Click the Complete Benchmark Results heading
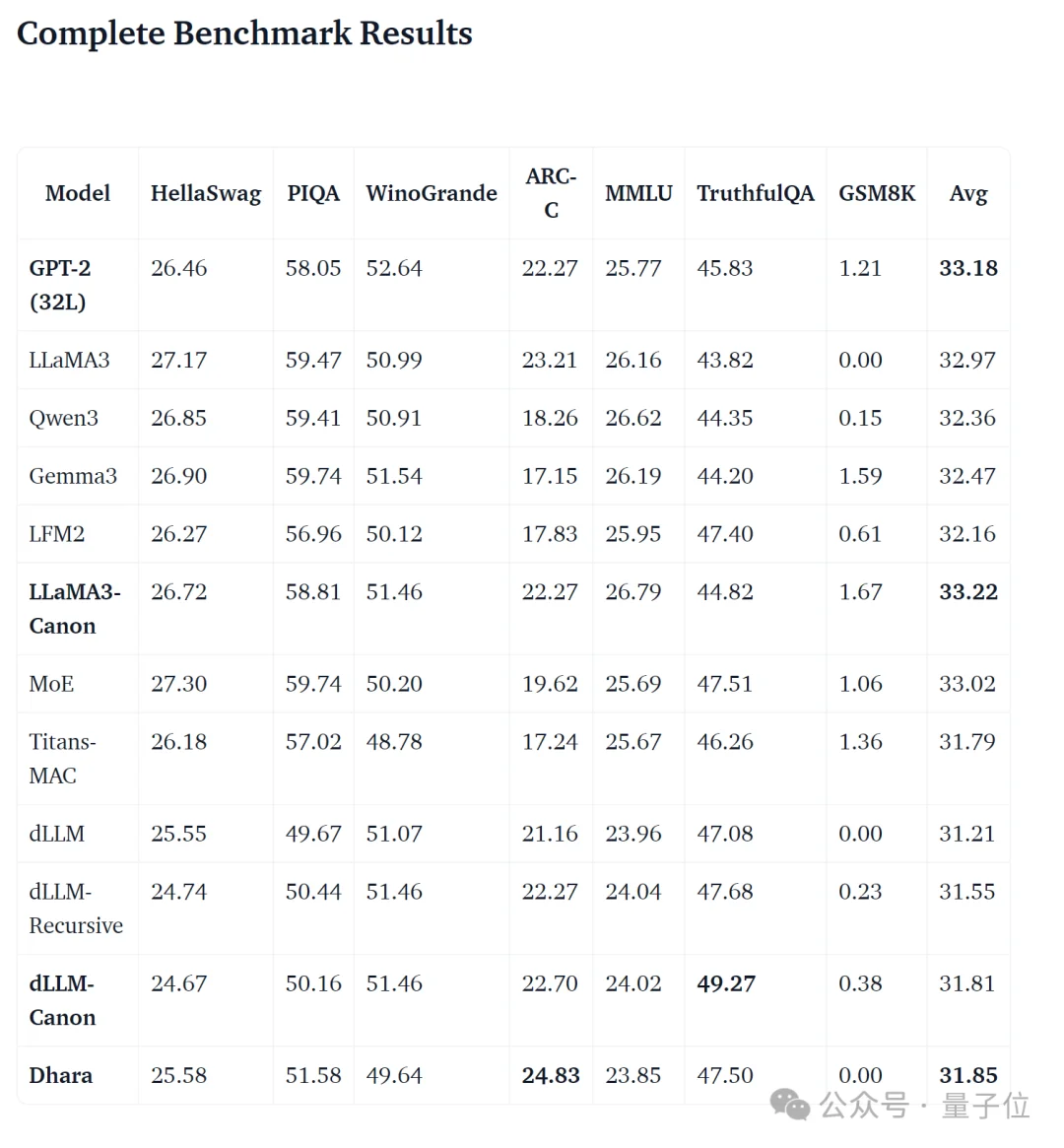The height and width of the screenshot is (1148, 1064). (x=244, y=34)
